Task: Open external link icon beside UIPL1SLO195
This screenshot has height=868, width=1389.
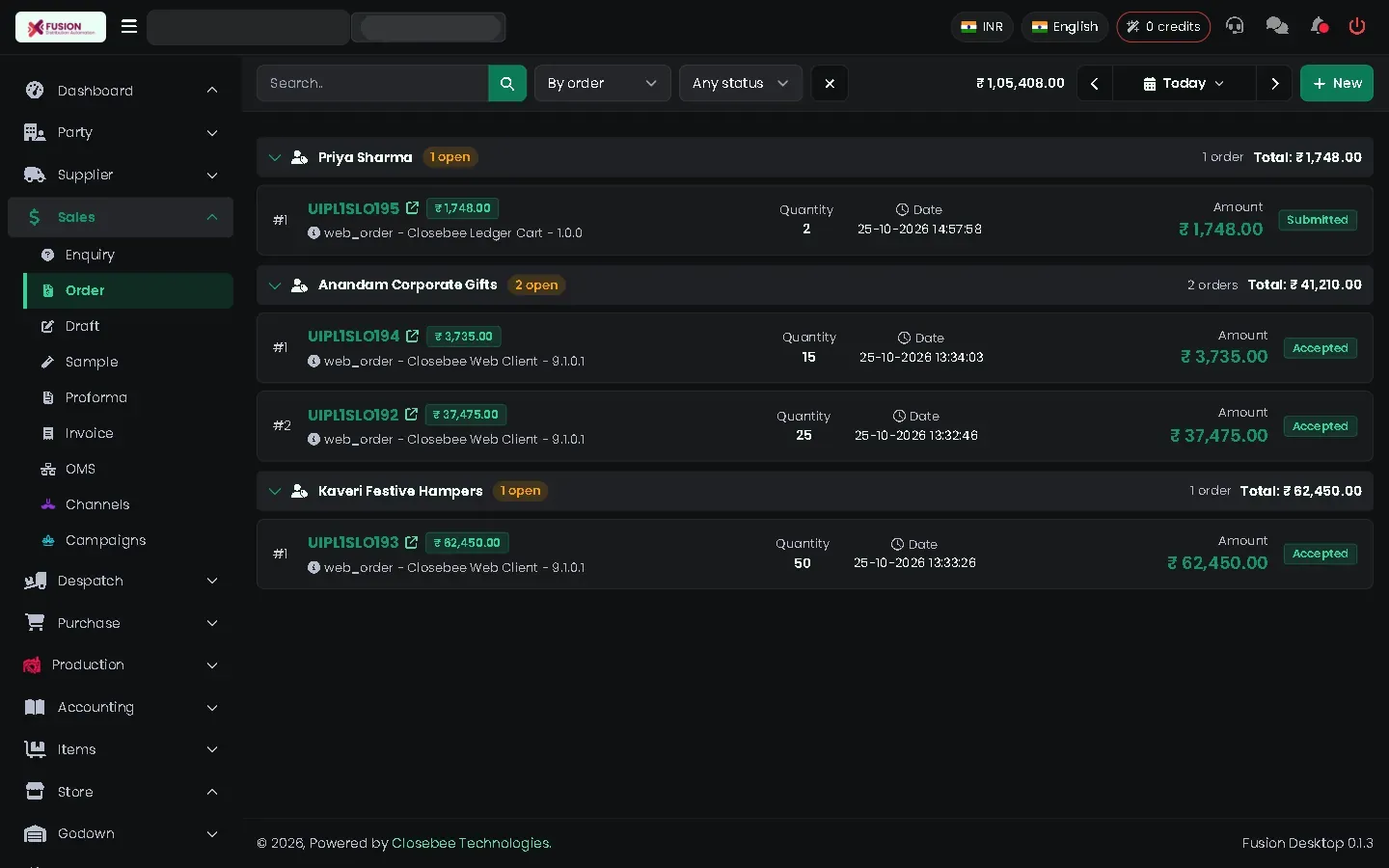Action: coord(413,208)
